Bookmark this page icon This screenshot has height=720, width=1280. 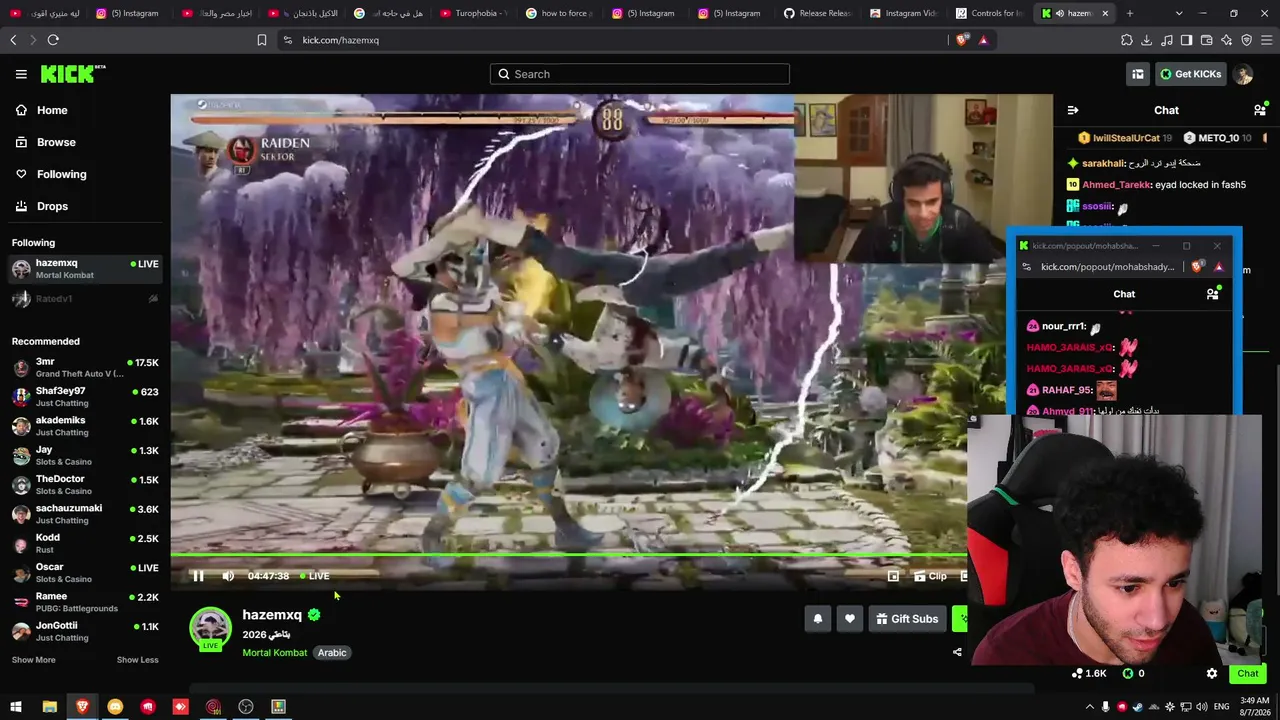pyautogui.click(x=262, y=40)
